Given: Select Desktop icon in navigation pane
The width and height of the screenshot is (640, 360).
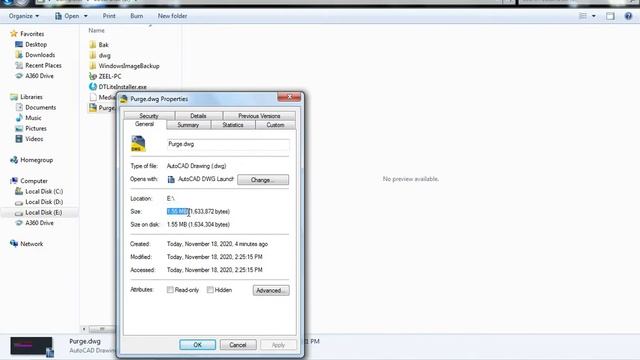Looking at the screenshot, I should [x=19, y=44].
